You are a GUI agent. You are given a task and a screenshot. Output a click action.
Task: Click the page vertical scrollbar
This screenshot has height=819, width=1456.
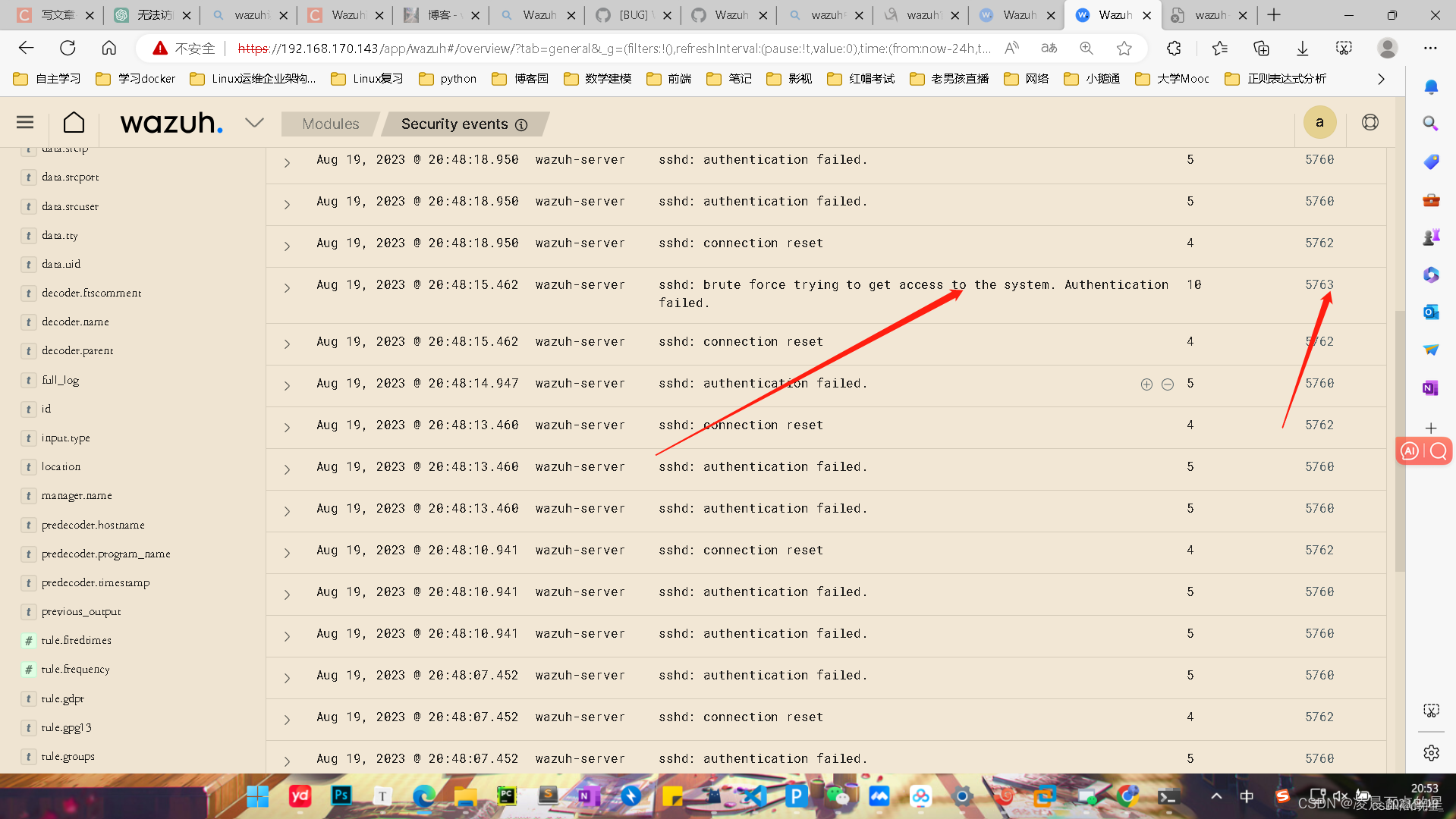[1399, 440]
